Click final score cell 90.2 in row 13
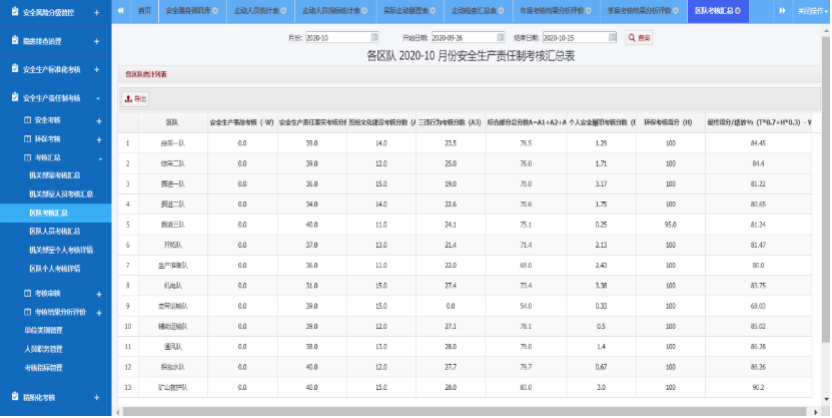Viewport: 832px width, 418px height. point(758,387)
